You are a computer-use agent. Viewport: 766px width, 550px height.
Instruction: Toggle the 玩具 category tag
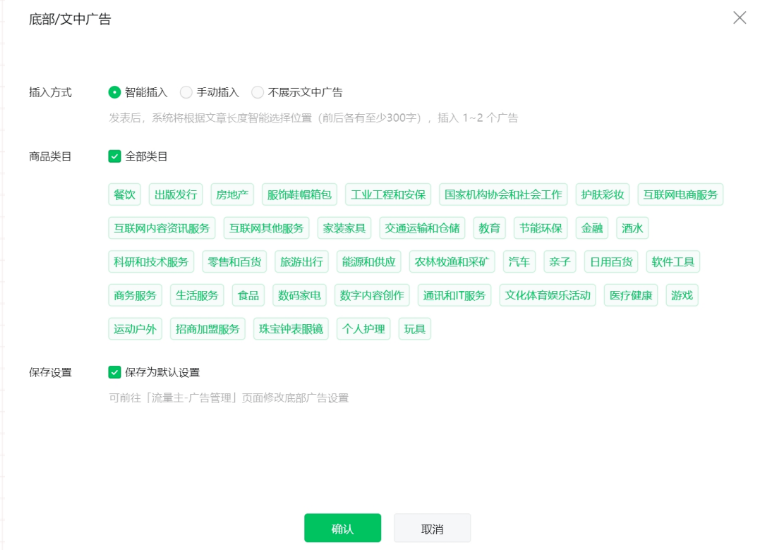coord(415,329)
